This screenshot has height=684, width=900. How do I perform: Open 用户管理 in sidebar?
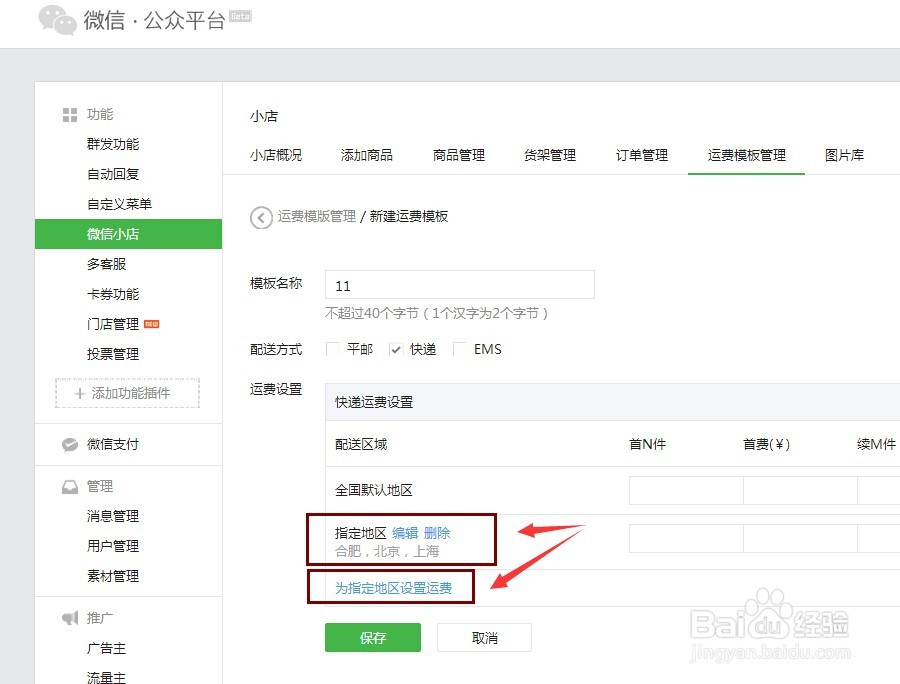click(x=113, y=546)
